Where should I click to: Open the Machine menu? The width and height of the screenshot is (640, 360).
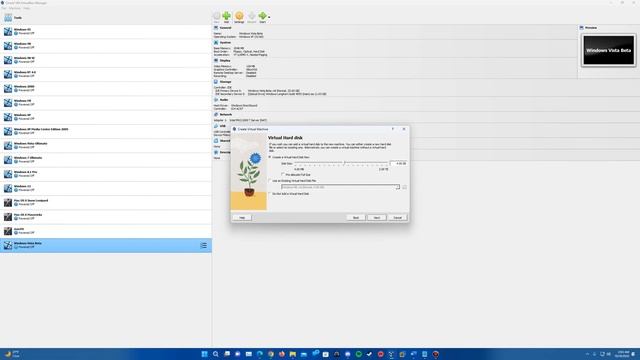pos(15,8)
